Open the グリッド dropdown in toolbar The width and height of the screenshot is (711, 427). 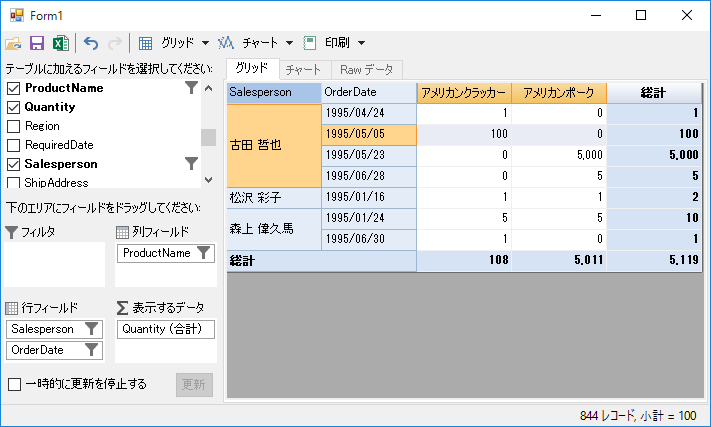pos(205,43)
